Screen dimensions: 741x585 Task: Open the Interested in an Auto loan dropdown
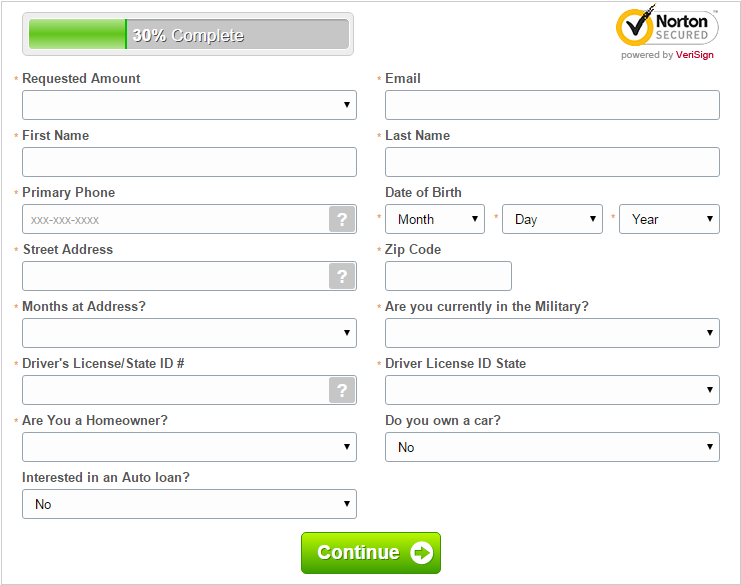pyautogui.click(x=189, y=504)
